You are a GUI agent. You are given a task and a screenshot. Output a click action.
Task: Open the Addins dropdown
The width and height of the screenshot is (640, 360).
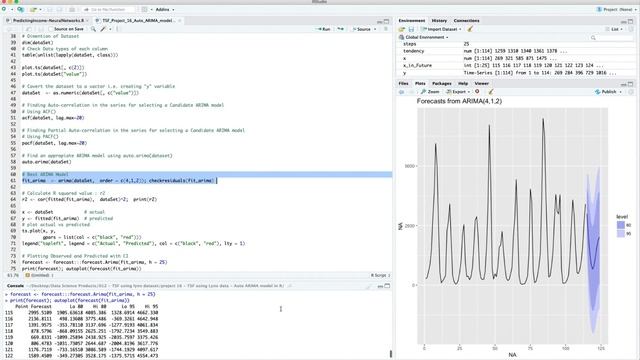coord(164,9)
